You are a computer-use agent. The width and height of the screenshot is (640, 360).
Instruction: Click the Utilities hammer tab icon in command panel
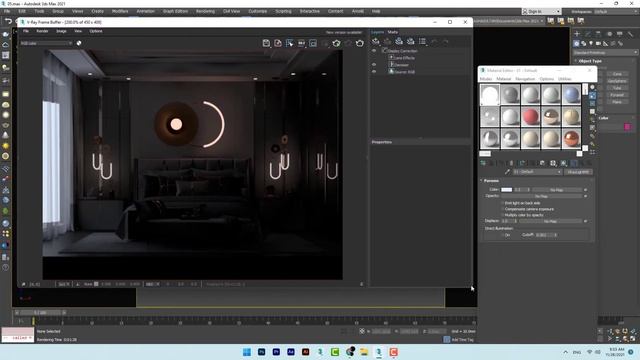631,34
